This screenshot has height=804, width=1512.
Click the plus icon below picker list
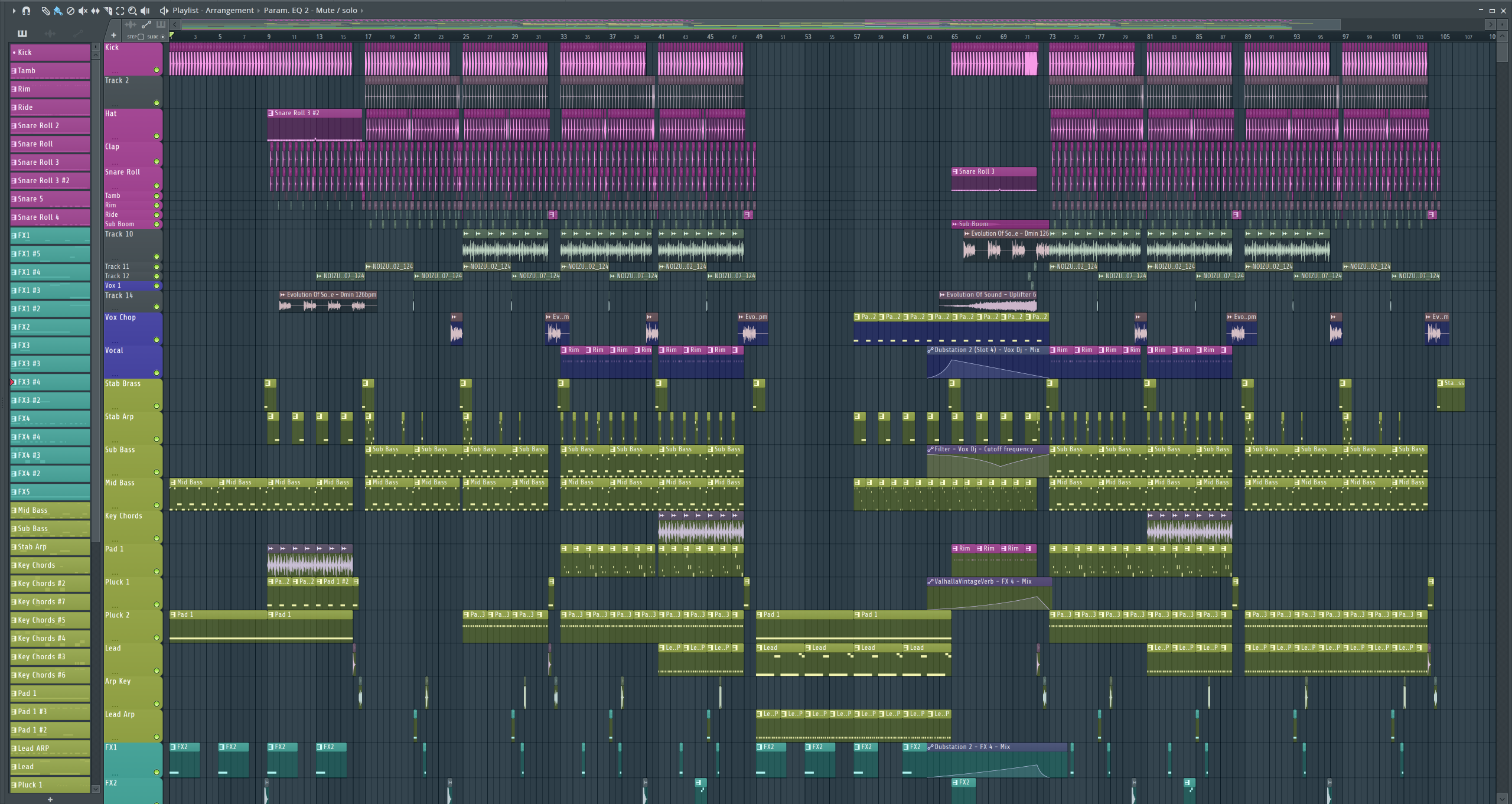[50, 799]
